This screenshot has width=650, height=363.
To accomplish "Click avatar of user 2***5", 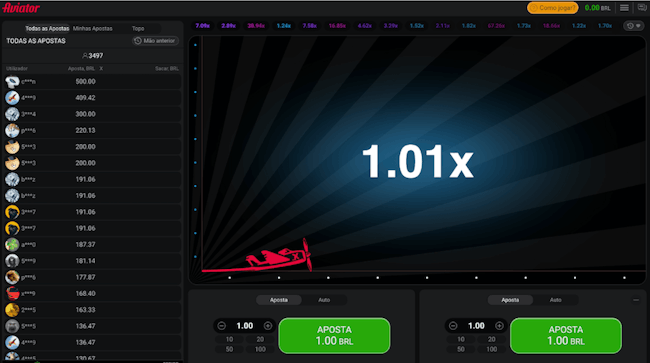I will coord(12,310).
